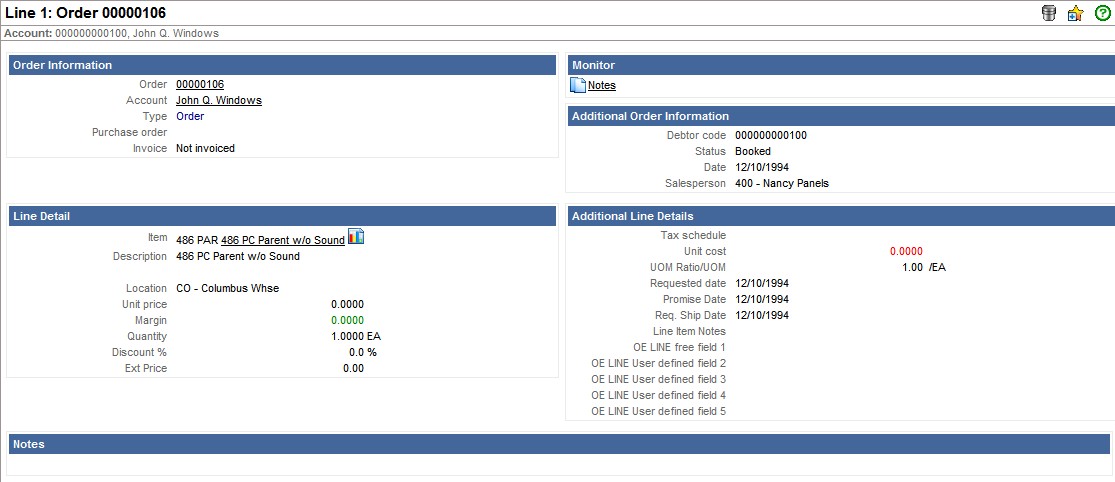Image resolution: width=1115 pixels, height=482 pixels.
Task: Open the 486 PC Parent w/o Sound item link
Action: pyautogui.click(x=282, y=240)
